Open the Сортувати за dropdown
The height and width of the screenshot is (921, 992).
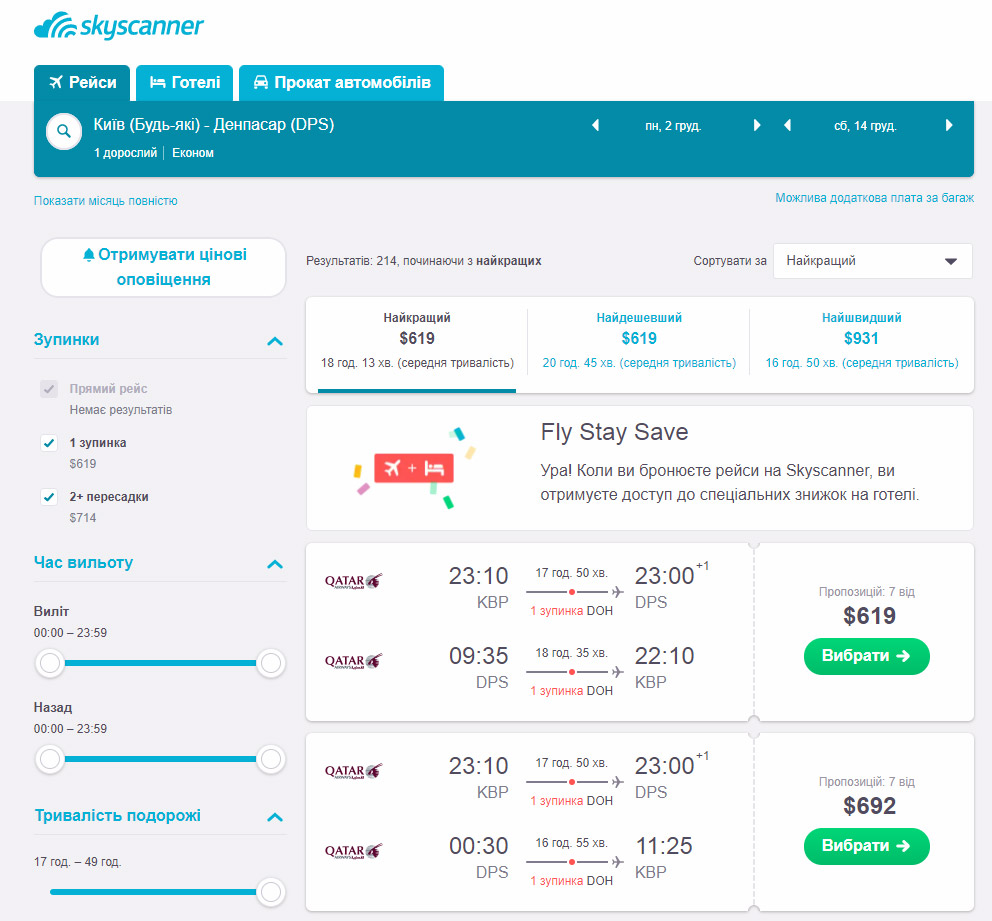click(x=872, y=261)
